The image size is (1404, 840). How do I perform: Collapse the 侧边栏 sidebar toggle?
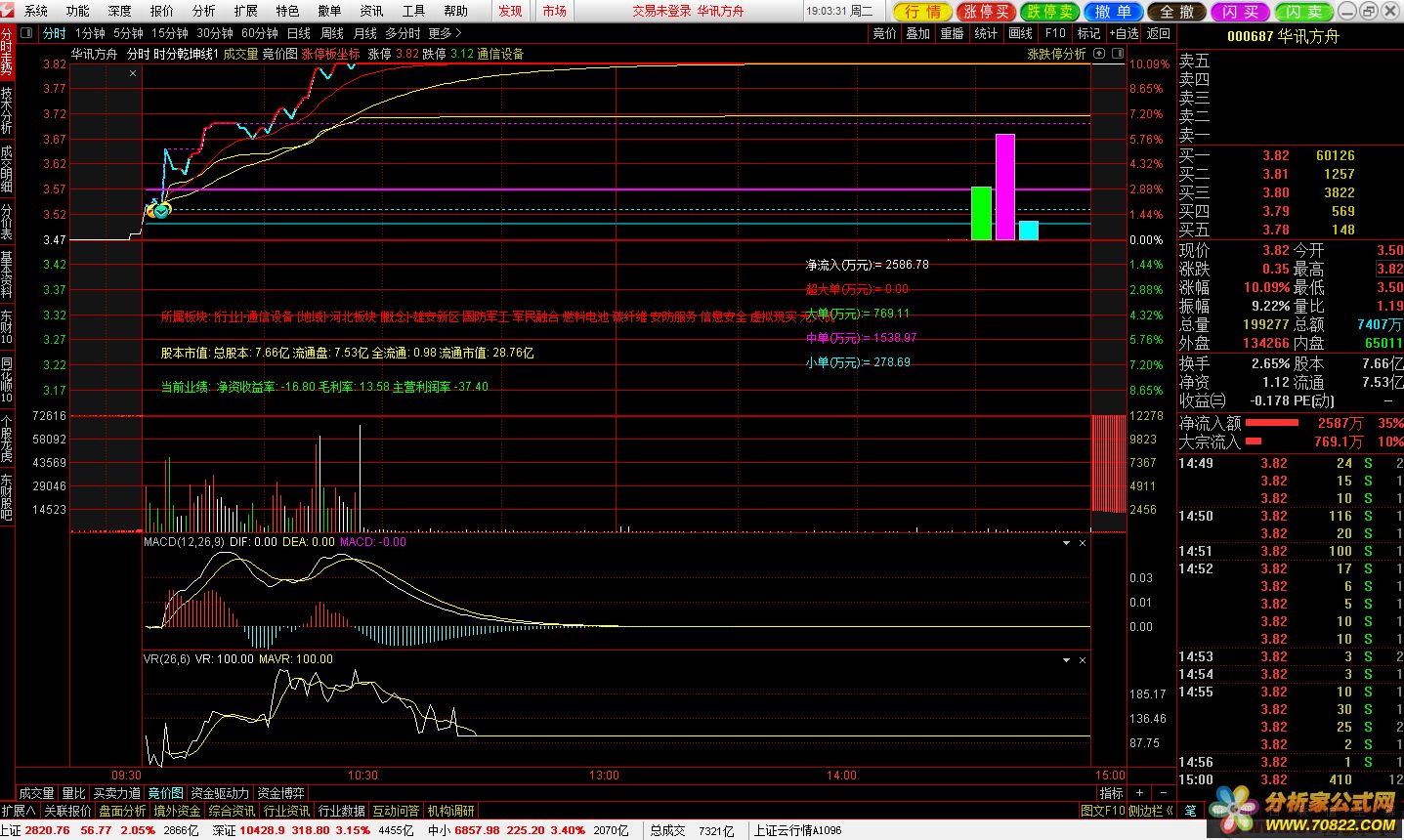pos(1149,811)
